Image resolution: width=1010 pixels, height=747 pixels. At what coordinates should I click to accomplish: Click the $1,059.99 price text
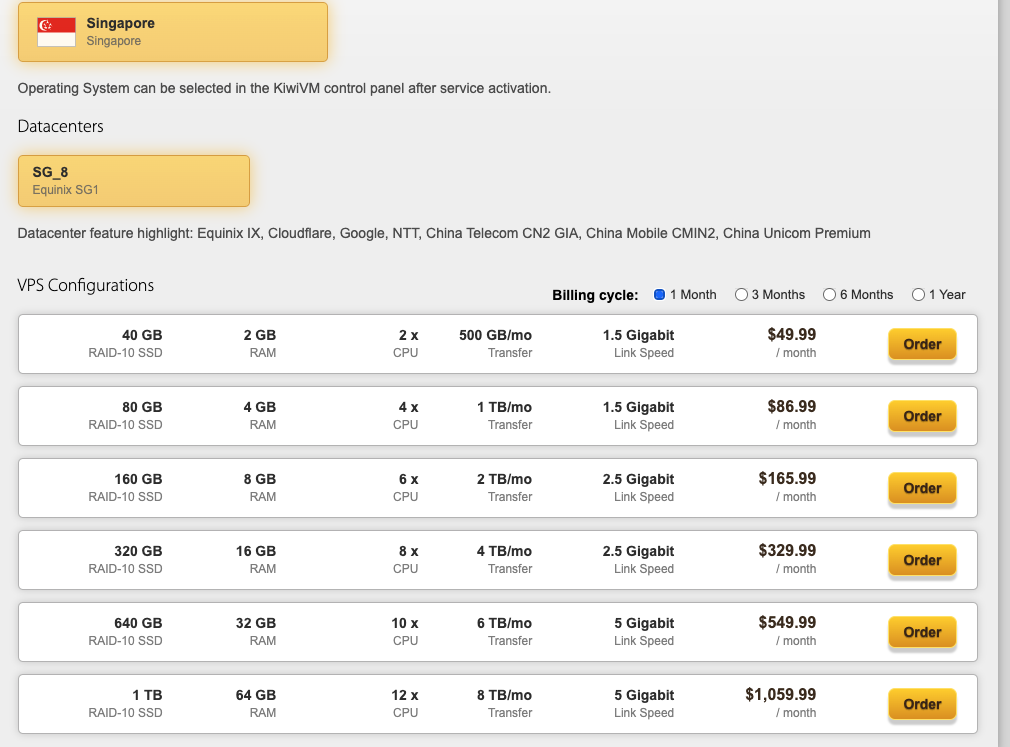click(781, 695)
